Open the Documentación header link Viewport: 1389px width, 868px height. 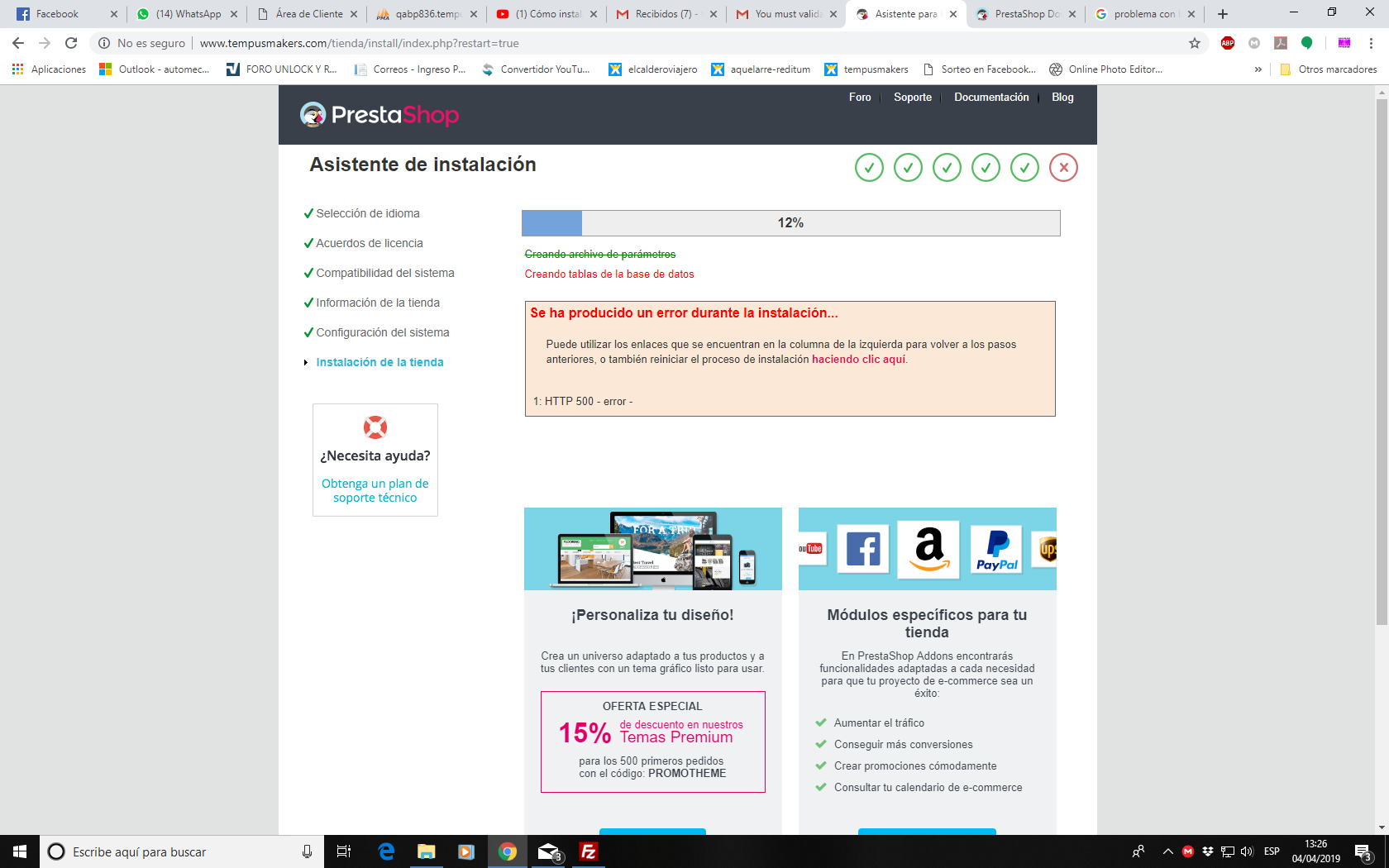click(x=991, y=98)
